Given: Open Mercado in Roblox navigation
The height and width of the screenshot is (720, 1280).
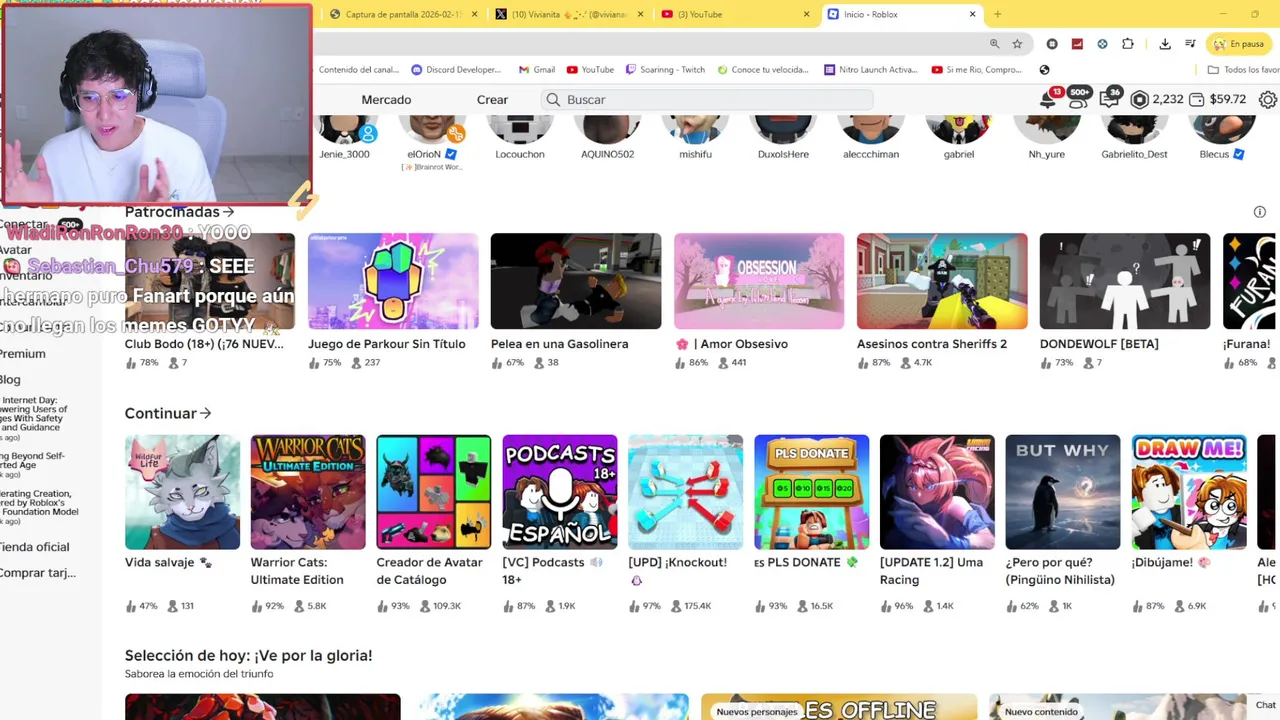Looking at the screenshot, I should (x=386, y=100).
